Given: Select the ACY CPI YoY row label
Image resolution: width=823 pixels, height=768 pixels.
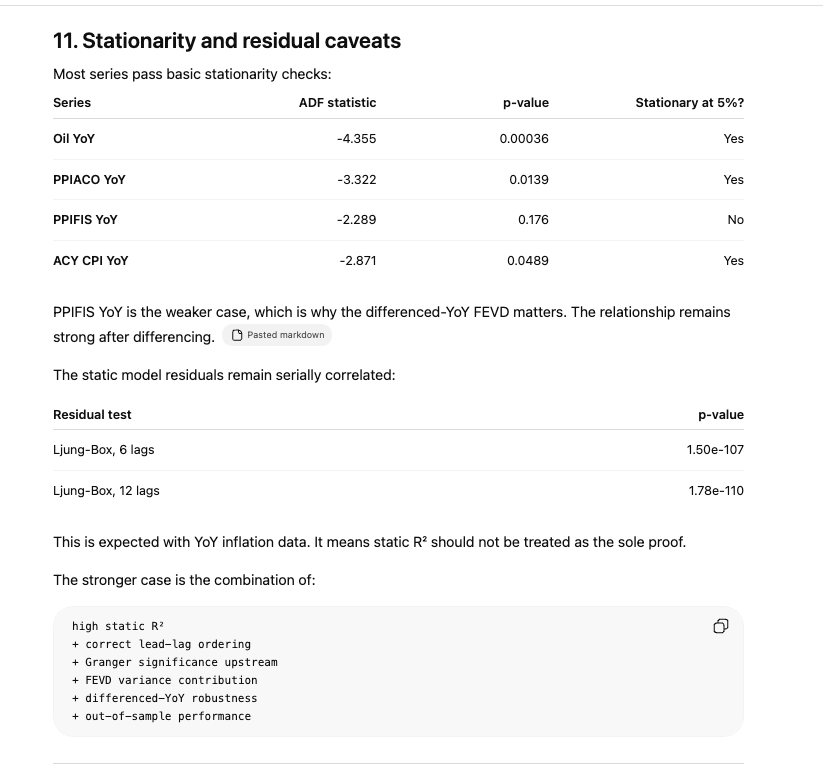Looking at the screenshot, I should pos(90,260).
